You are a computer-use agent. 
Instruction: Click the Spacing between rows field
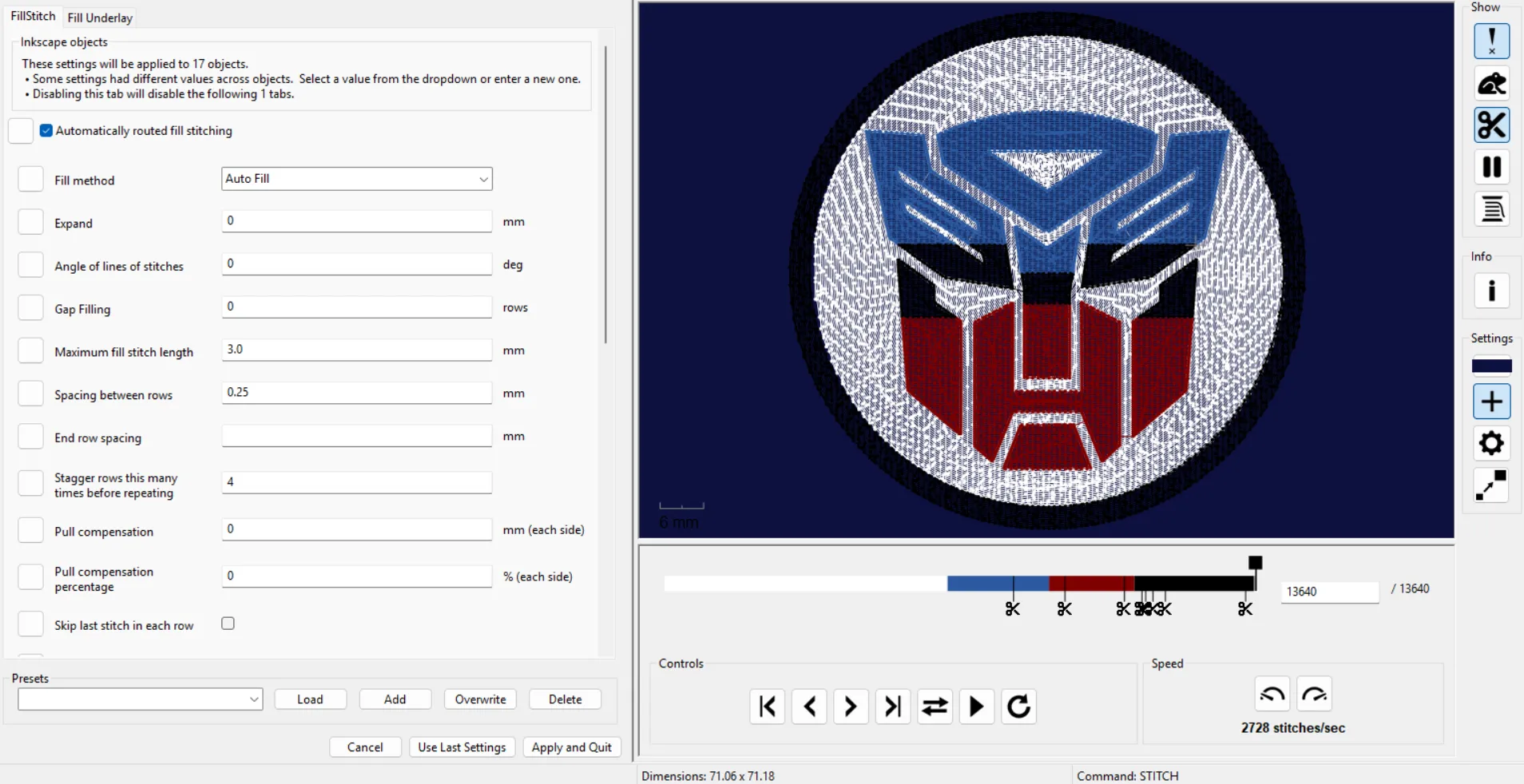357,393
